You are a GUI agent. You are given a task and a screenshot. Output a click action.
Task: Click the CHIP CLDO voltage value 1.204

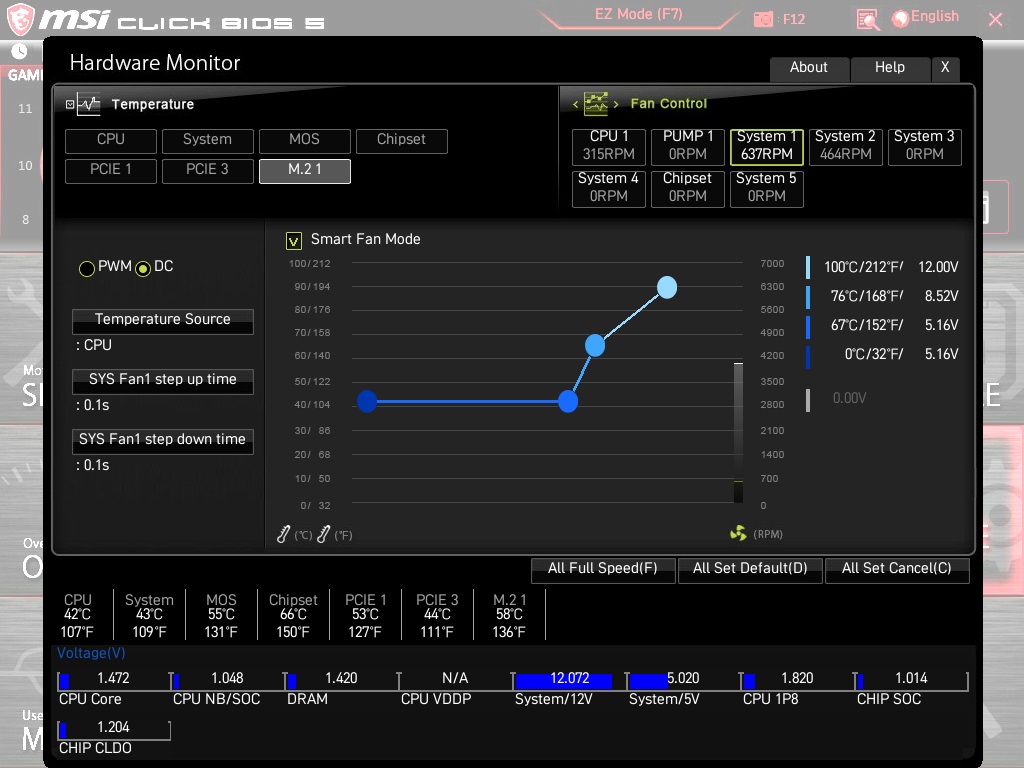114,728
